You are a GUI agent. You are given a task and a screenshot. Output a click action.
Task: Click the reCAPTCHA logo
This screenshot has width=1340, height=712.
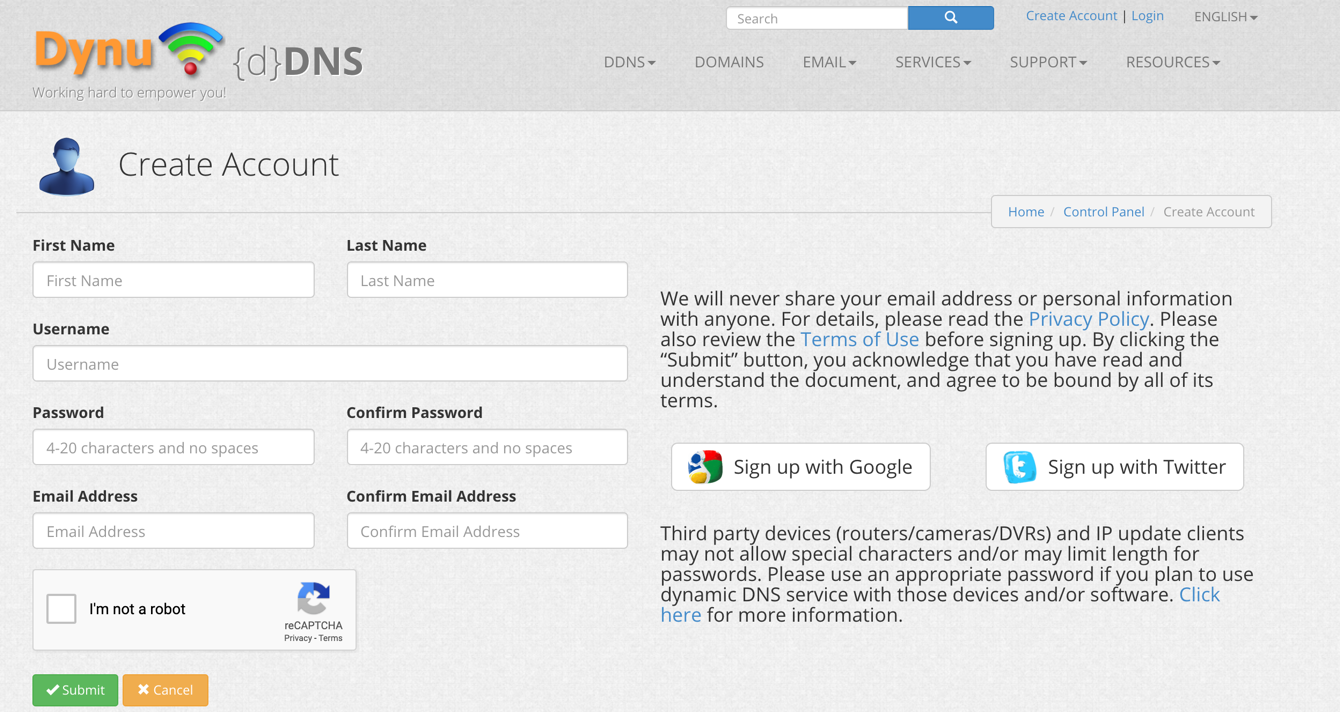(x=313, y=599)
